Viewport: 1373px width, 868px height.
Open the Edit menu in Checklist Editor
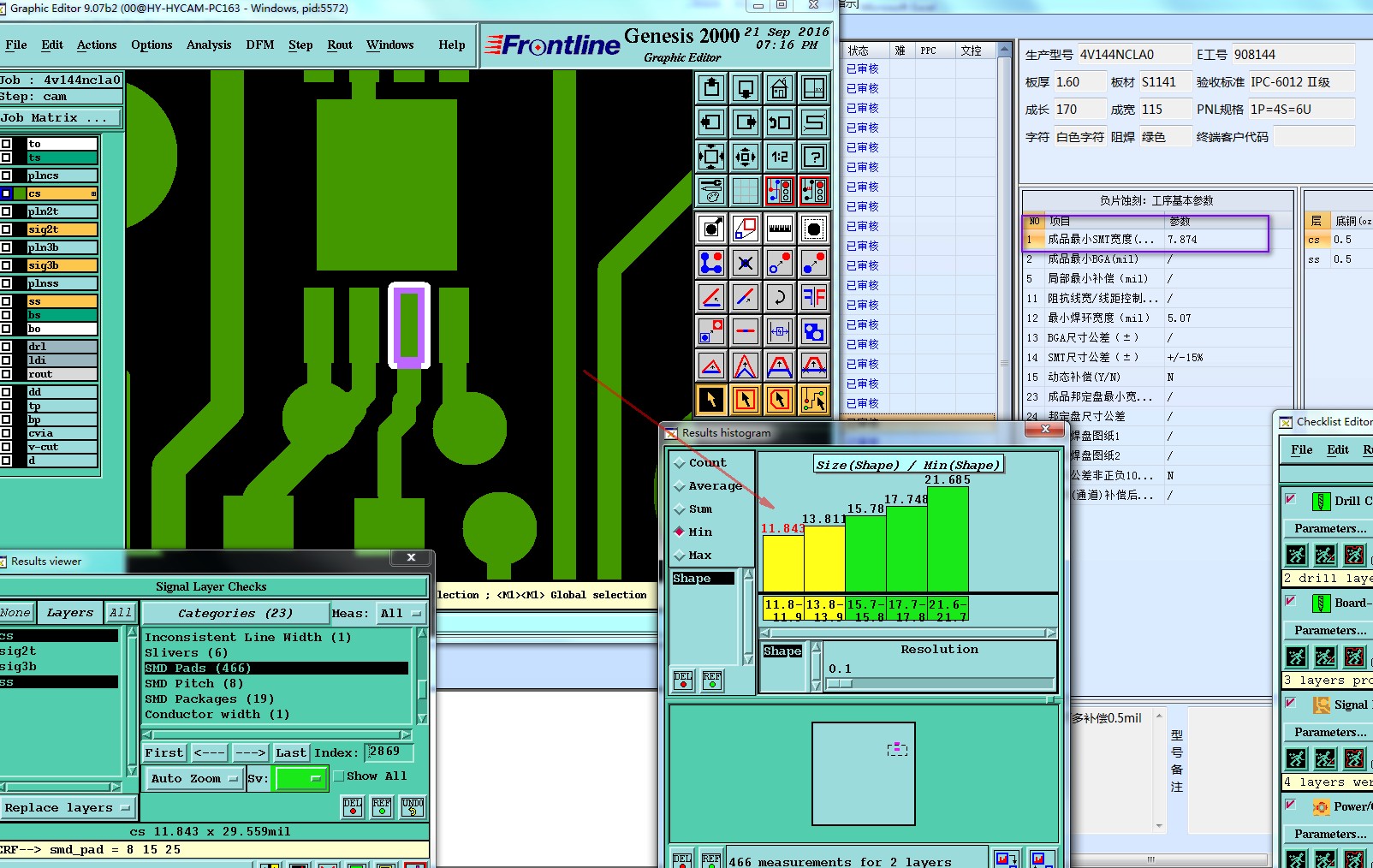pyautogui.click(x=1338, y=450)
